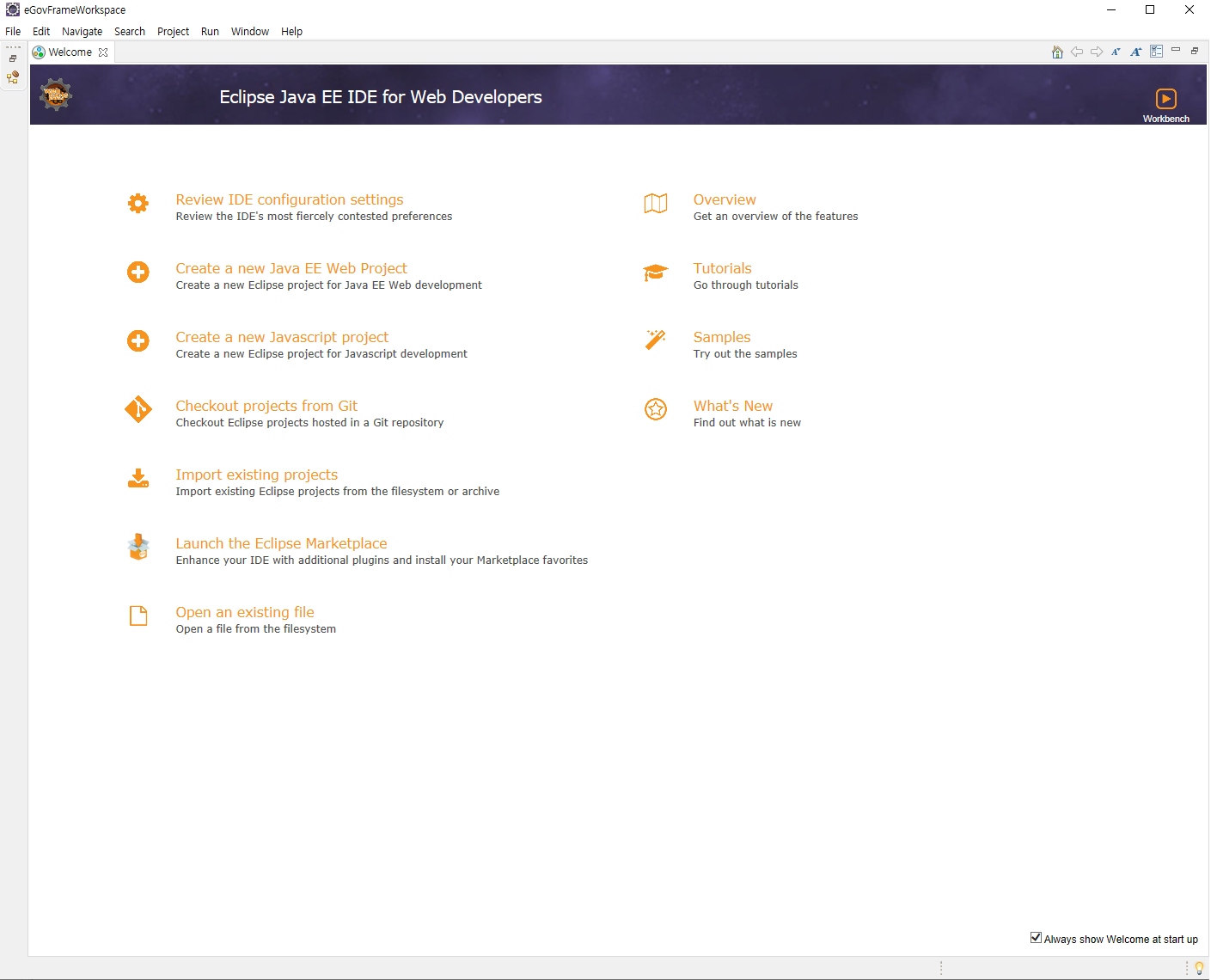Click the Restore icon in left trim bar

pyautogui.click(x=13, y=58)
